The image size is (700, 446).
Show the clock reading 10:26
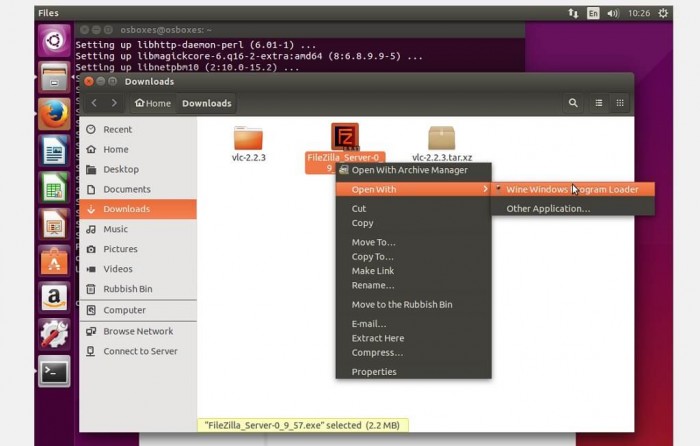pos(639,13)
